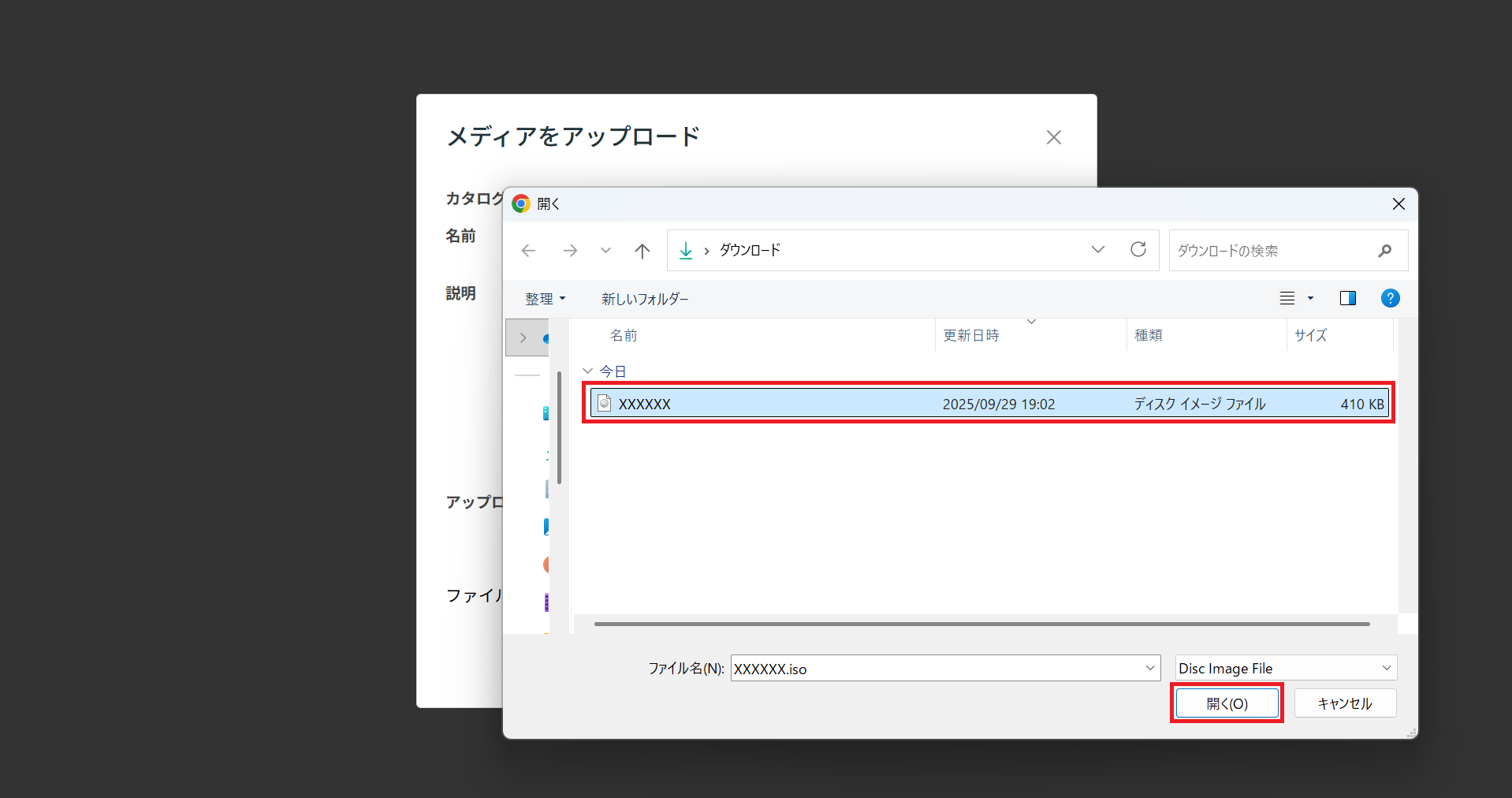The width and height of the screenshot is (1512, 798).
Task: Collapse the 今日 group
Action: click(x=587, y=371)
